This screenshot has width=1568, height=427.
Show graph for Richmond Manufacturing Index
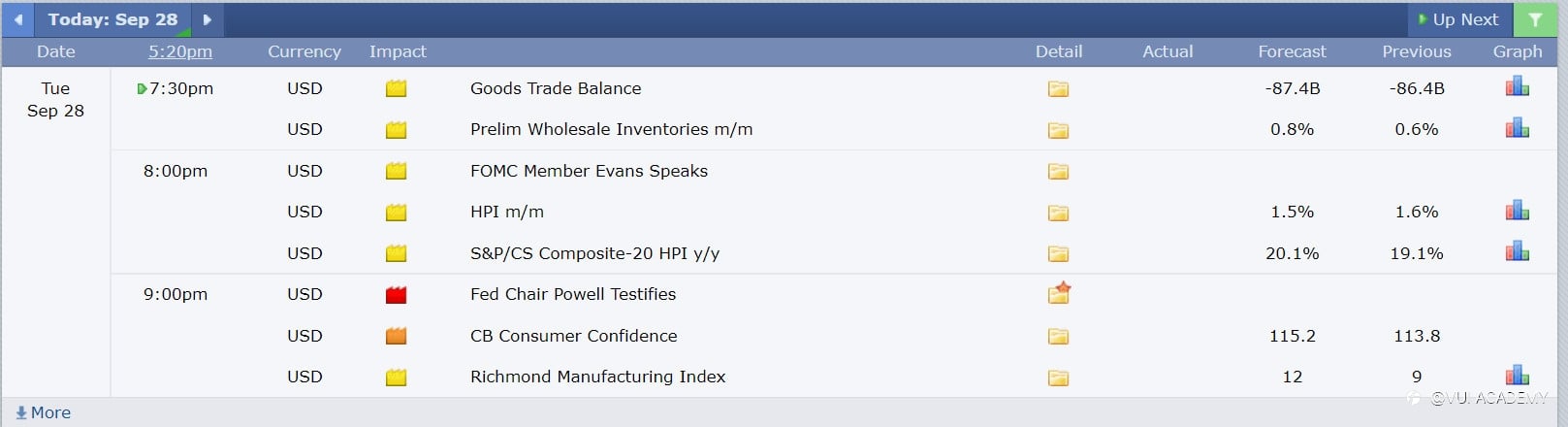[x=1517, y=376]
